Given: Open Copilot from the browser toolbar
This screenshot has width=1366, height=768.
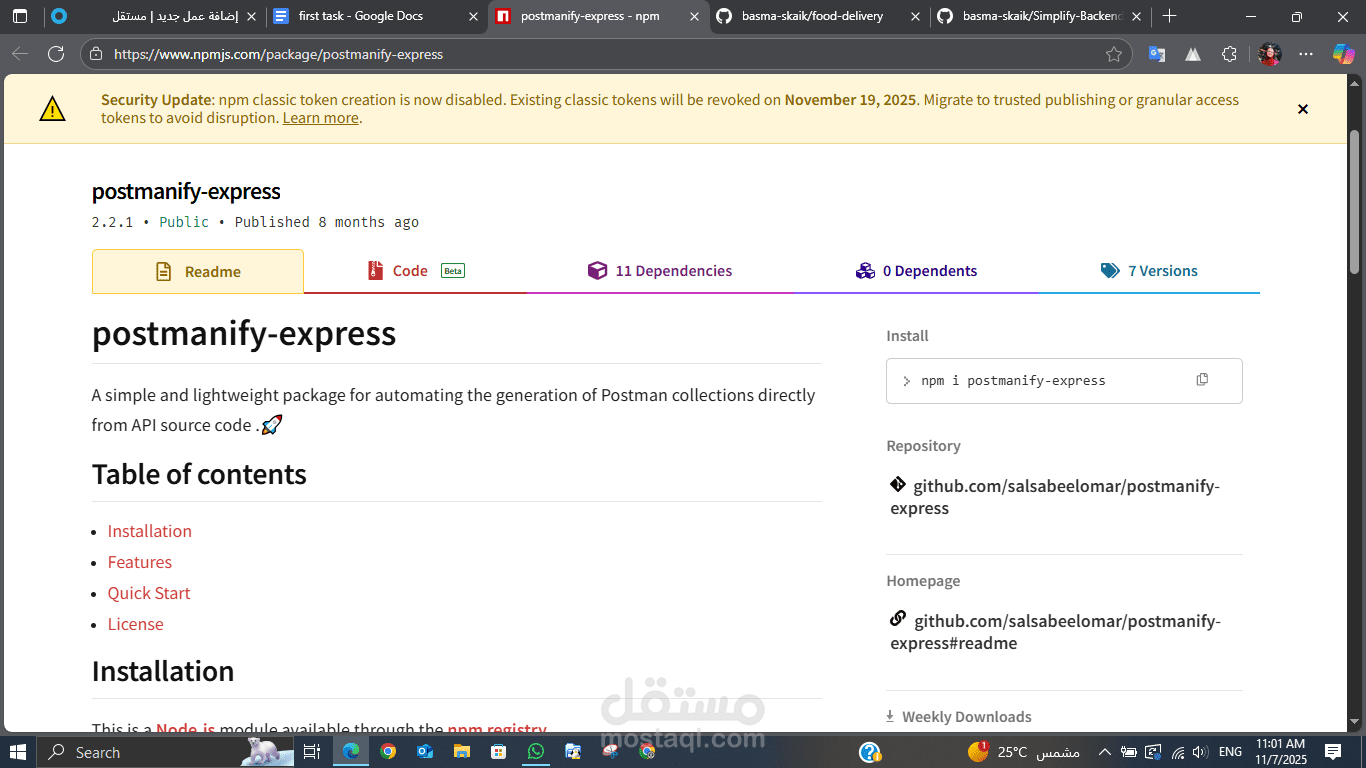Looking at the screenshot, I should (x=1341, y=54).
